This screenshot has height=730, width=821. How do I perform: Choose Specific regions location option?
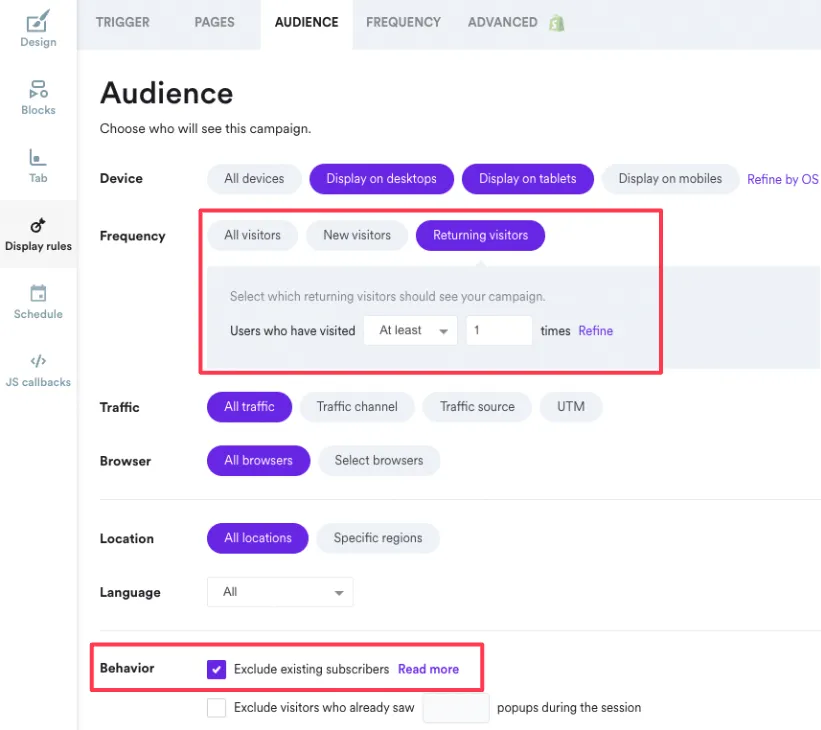[x=378, y=538]
